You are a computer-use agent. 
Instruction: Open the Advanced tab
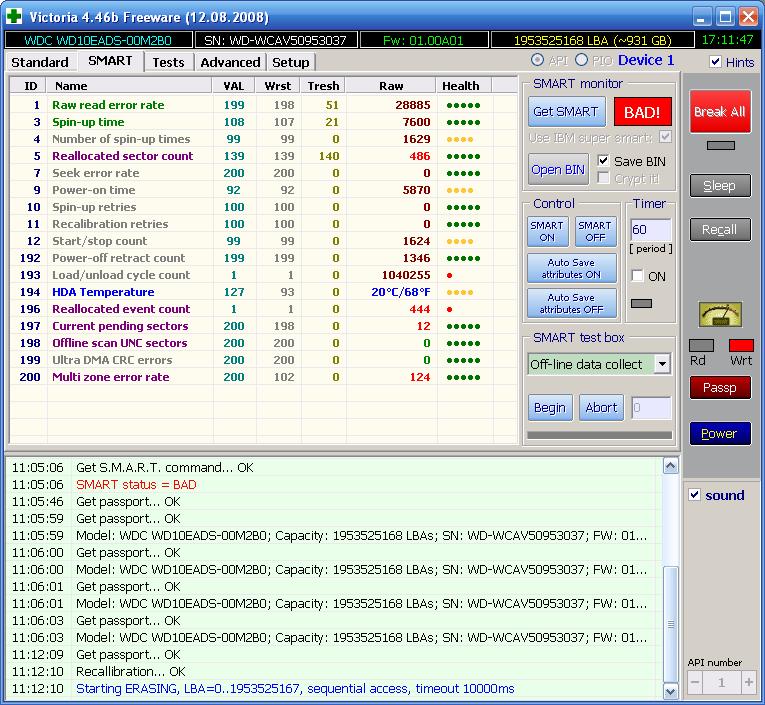tap(230, 62)
